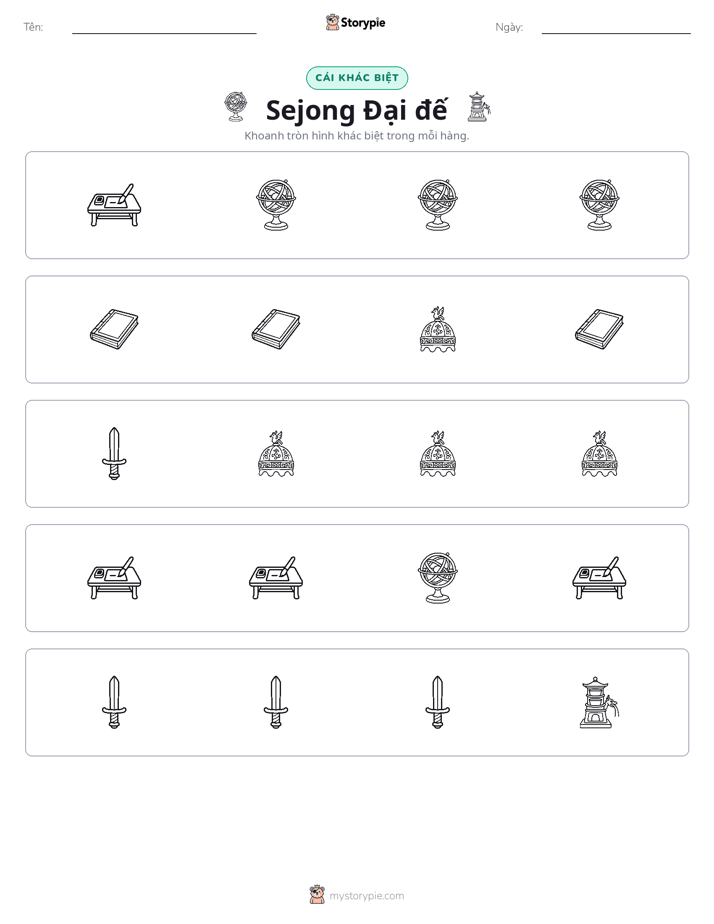Click the last globe in row one
This screenshot has height=924, width=714.
[x=599, y=205]
